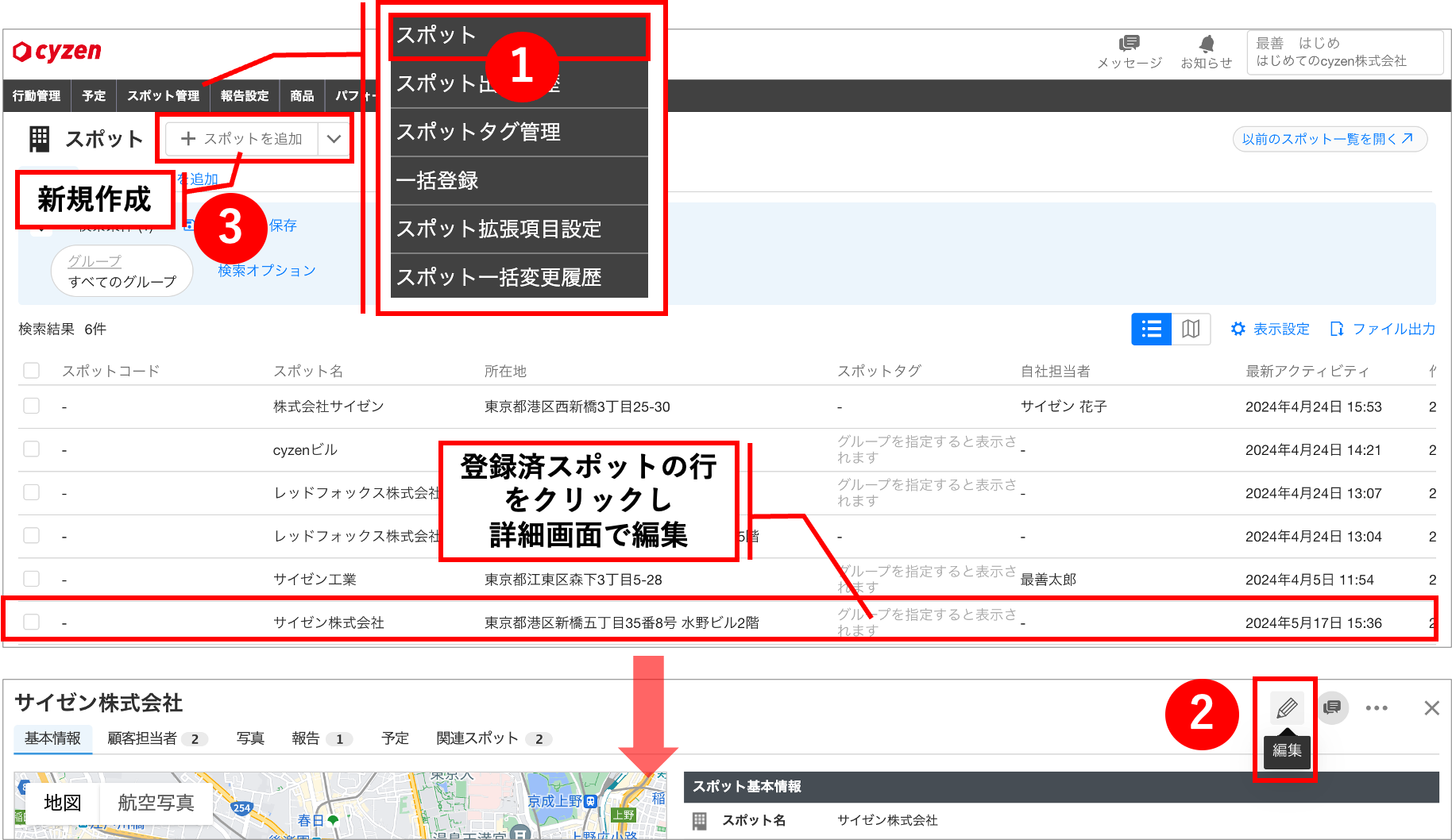The width and height of the screenshot is (1452, 840).
Task: Click ファイル出力 file export
Action: point(1383,329)
